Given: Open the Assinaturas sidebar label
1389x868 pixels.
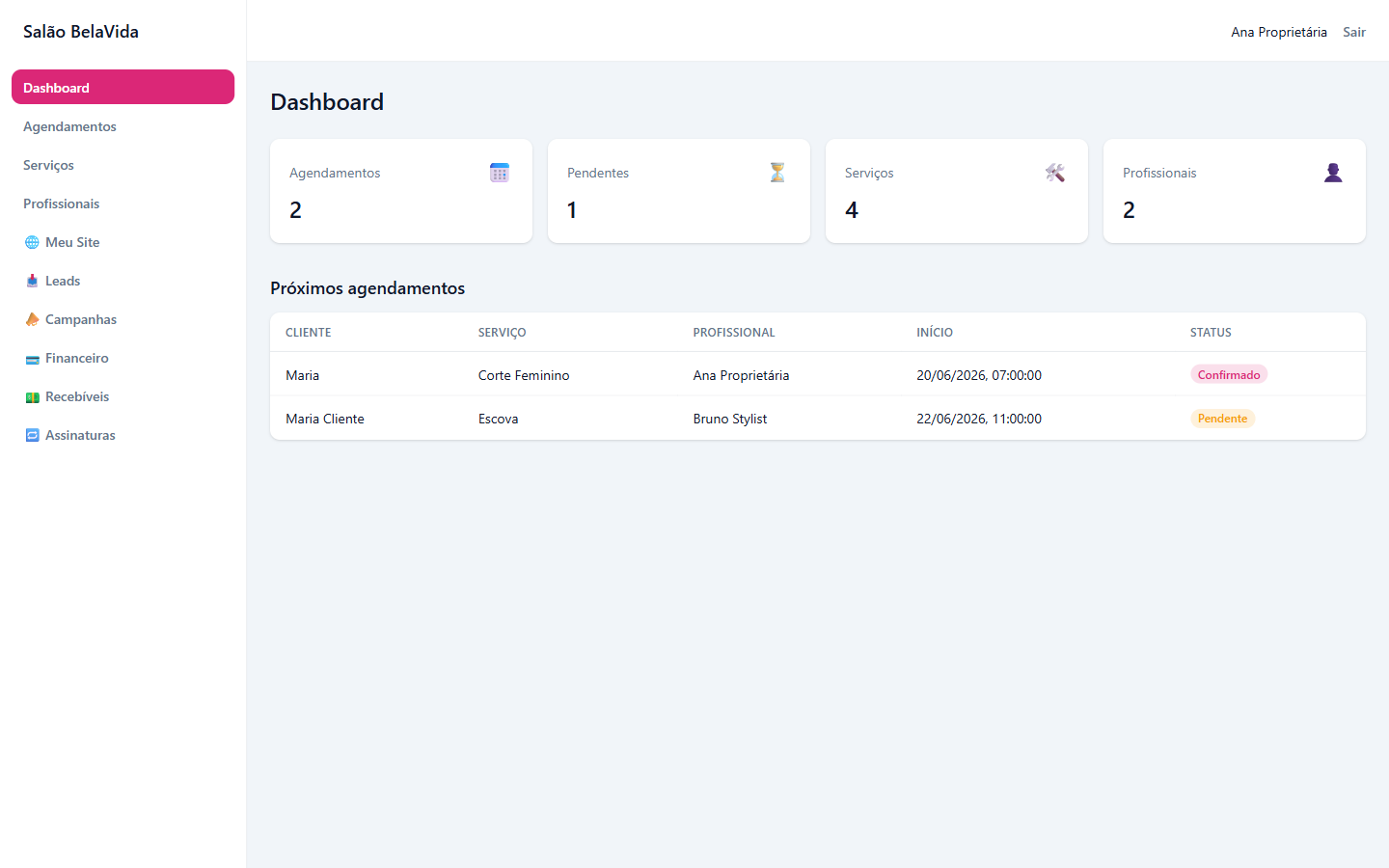Looking at the screenshot, I should tap(80, 435).
